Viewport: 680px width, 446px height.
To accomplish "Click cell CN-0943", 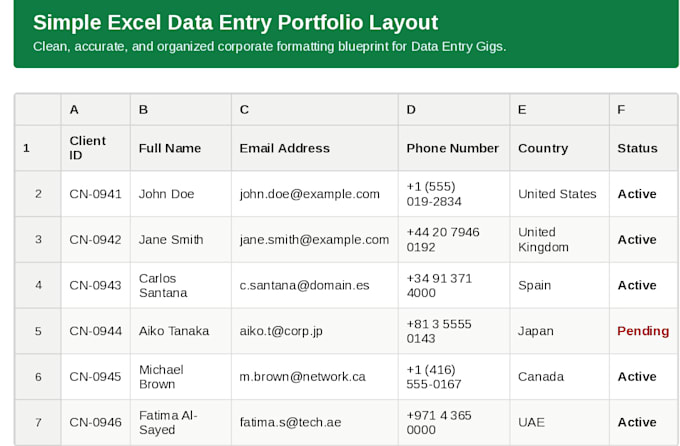I will 95,285.
